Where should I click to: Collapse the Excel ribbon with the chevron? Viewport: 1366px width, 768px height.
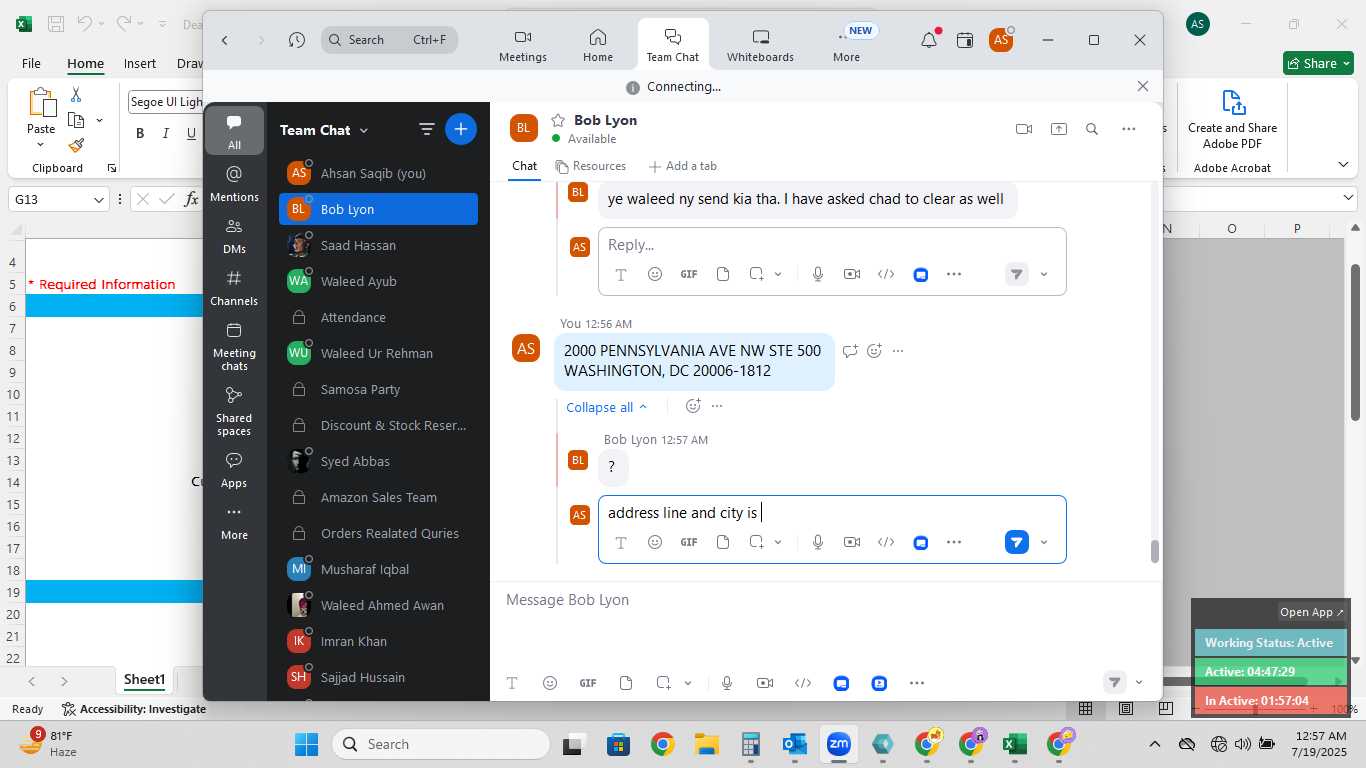pos(1342,164)
